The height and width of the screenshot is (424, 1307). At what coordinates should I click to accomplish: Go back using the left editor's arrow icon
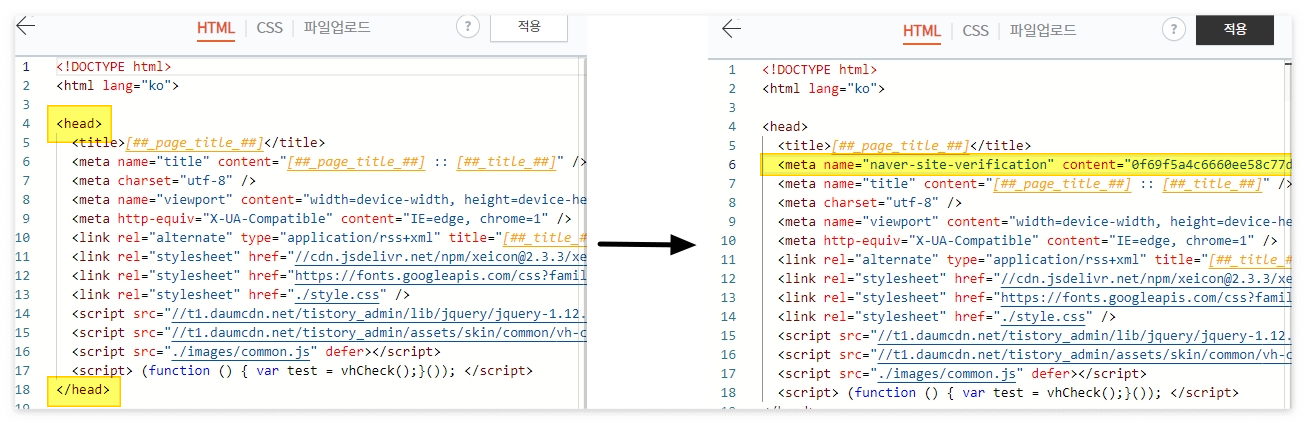pos(25,26)
